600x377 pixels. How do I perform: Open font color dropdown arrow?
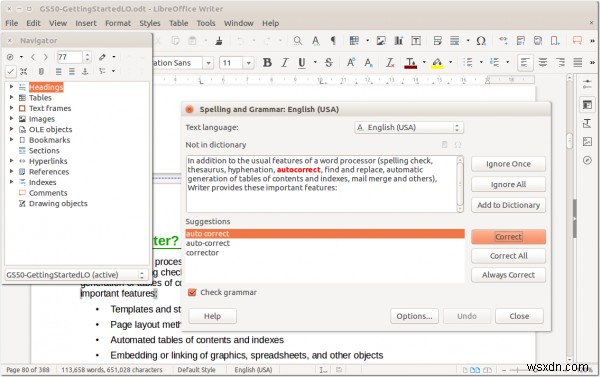point(424,62)
